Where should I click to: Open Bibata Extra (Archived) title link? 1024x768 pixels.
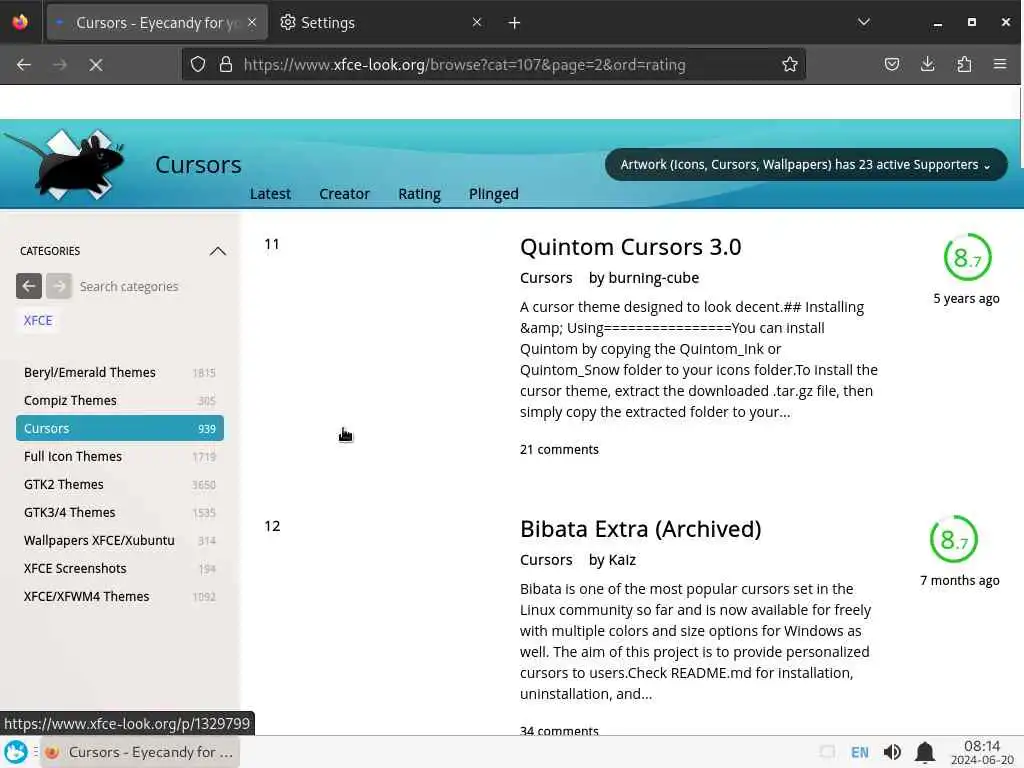coord(641,530)
